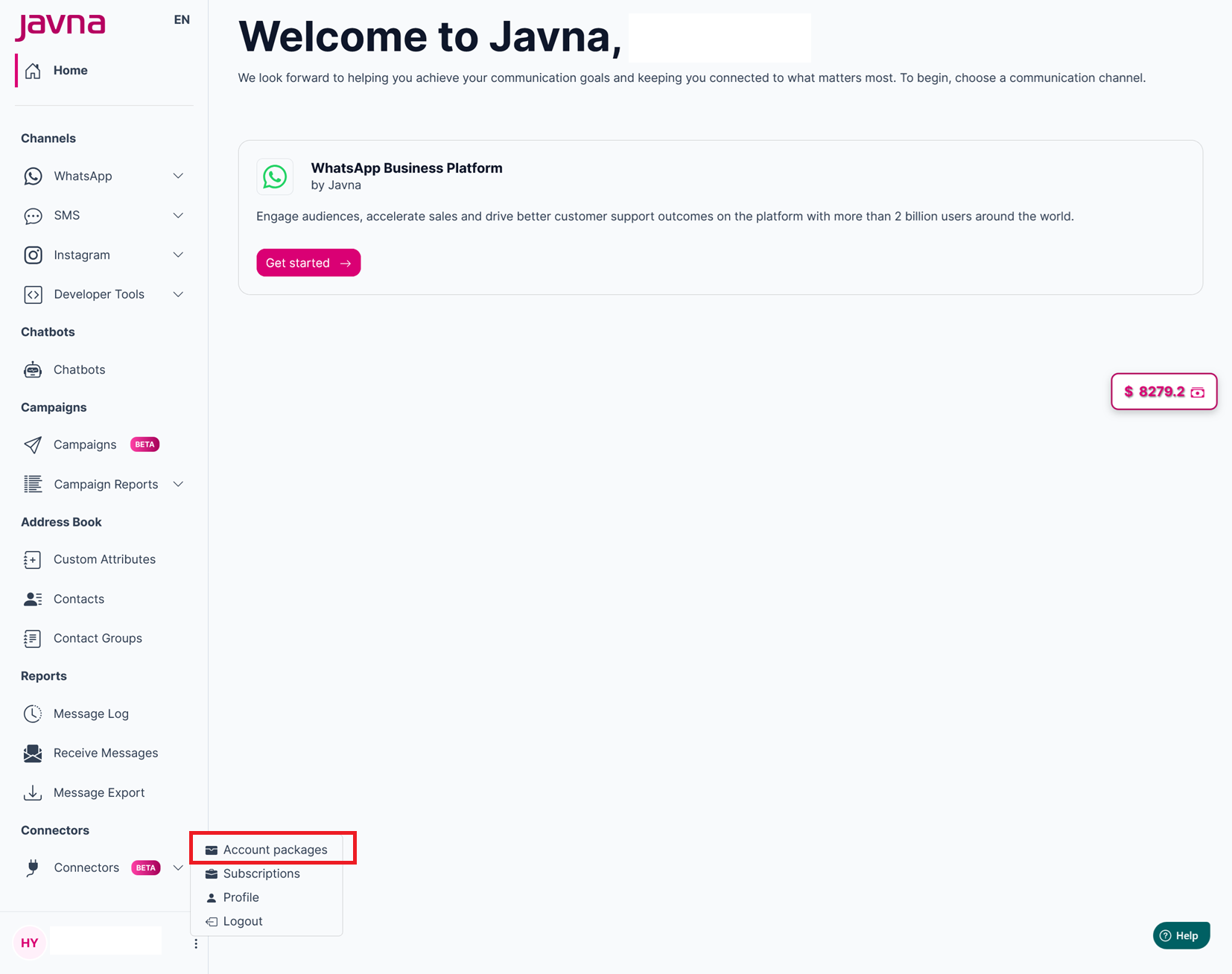Click the Campaigns paper plane icon
This screenshot has width=1232, height=974.
33,445
